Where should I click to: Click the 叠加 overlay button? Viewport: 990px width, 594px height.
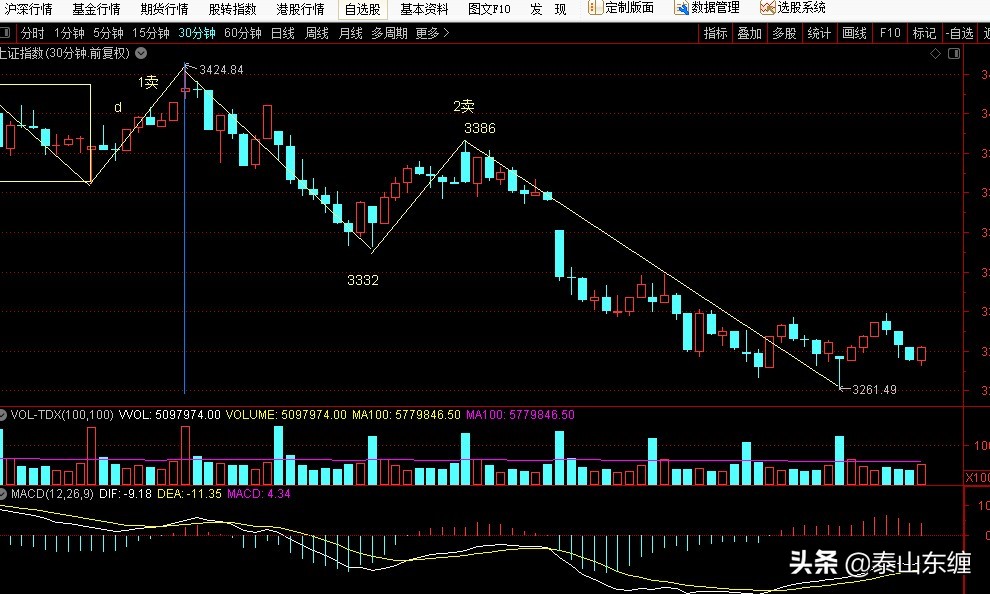point(749,33)
